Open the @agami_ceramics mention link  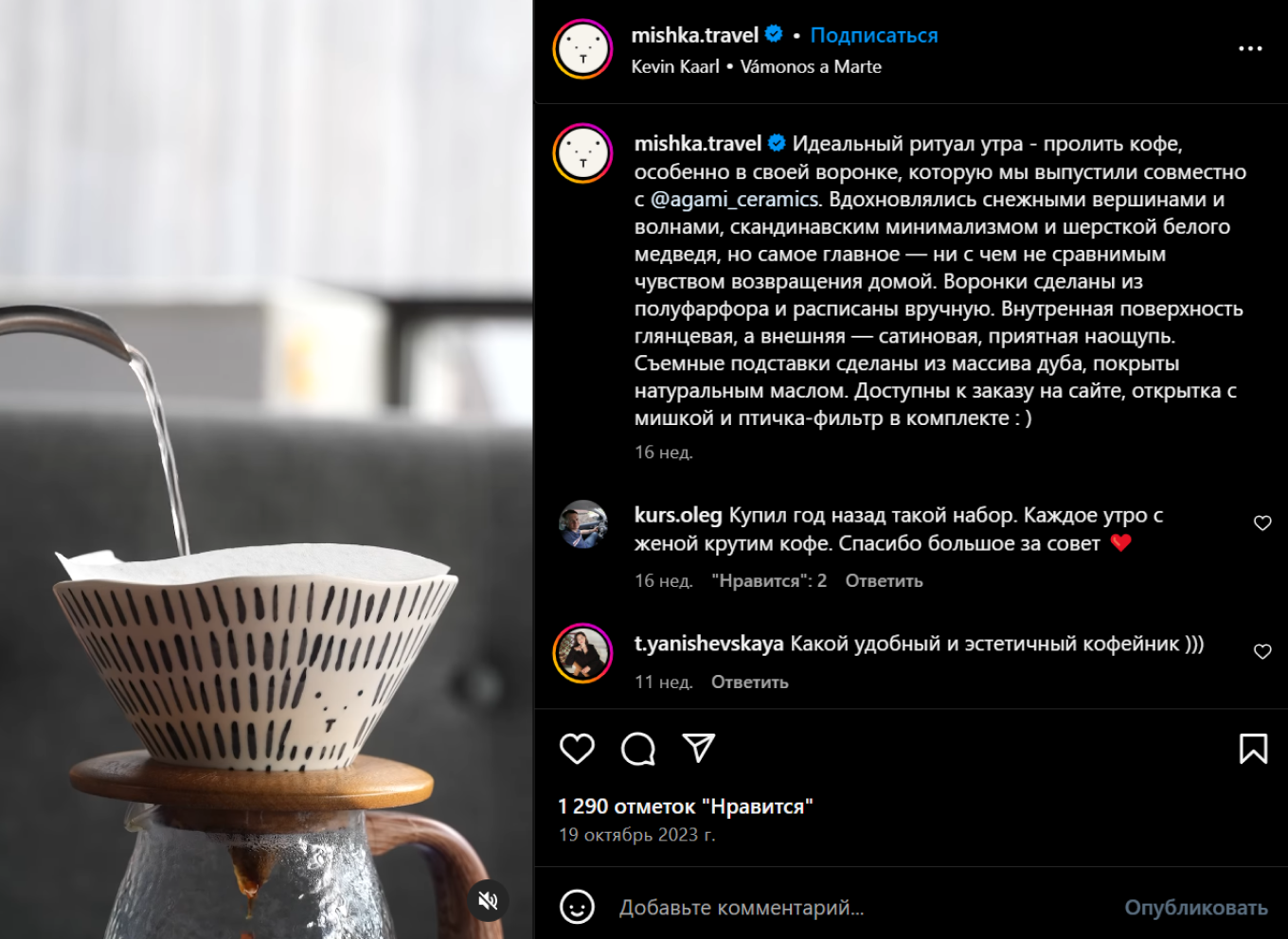click(735, 200)
